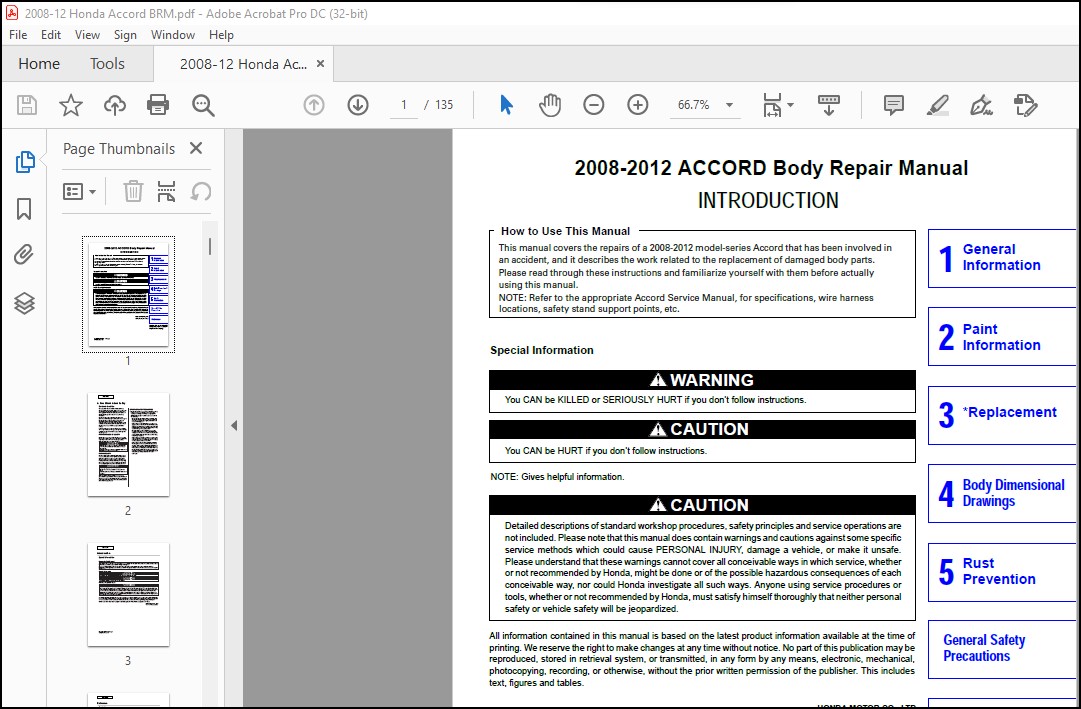The width and height of the screenshot is (1081, 709).
Task: Click the thumbnails panel scrollbar handle
Action: pos(210,246)
